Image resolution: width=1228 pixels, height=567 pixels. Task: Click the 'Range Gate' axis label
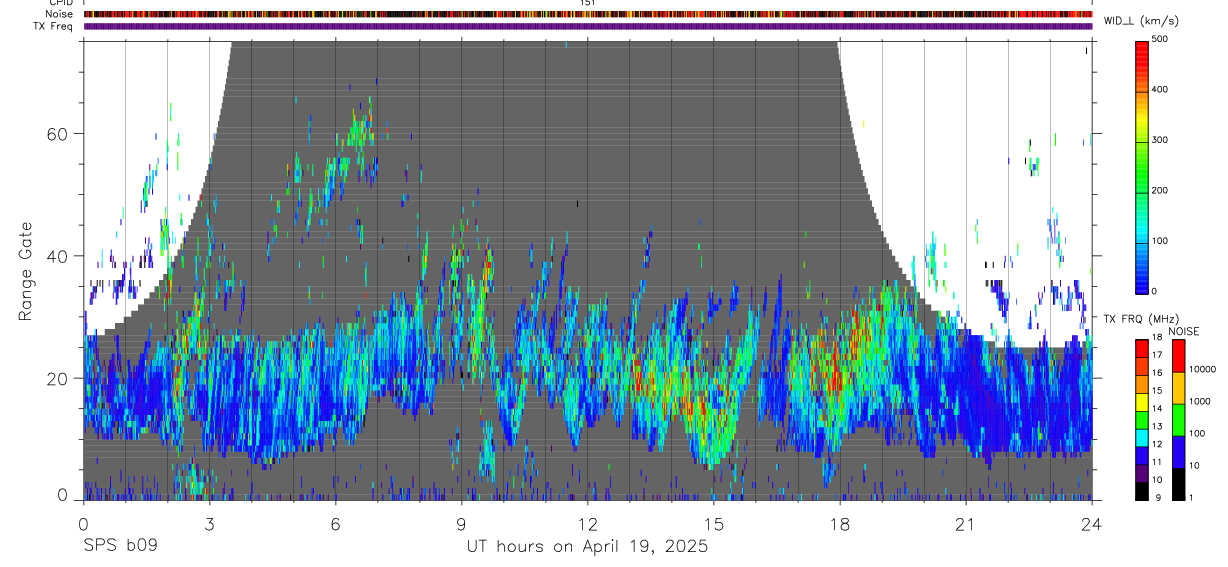click(x=27, y=272)
